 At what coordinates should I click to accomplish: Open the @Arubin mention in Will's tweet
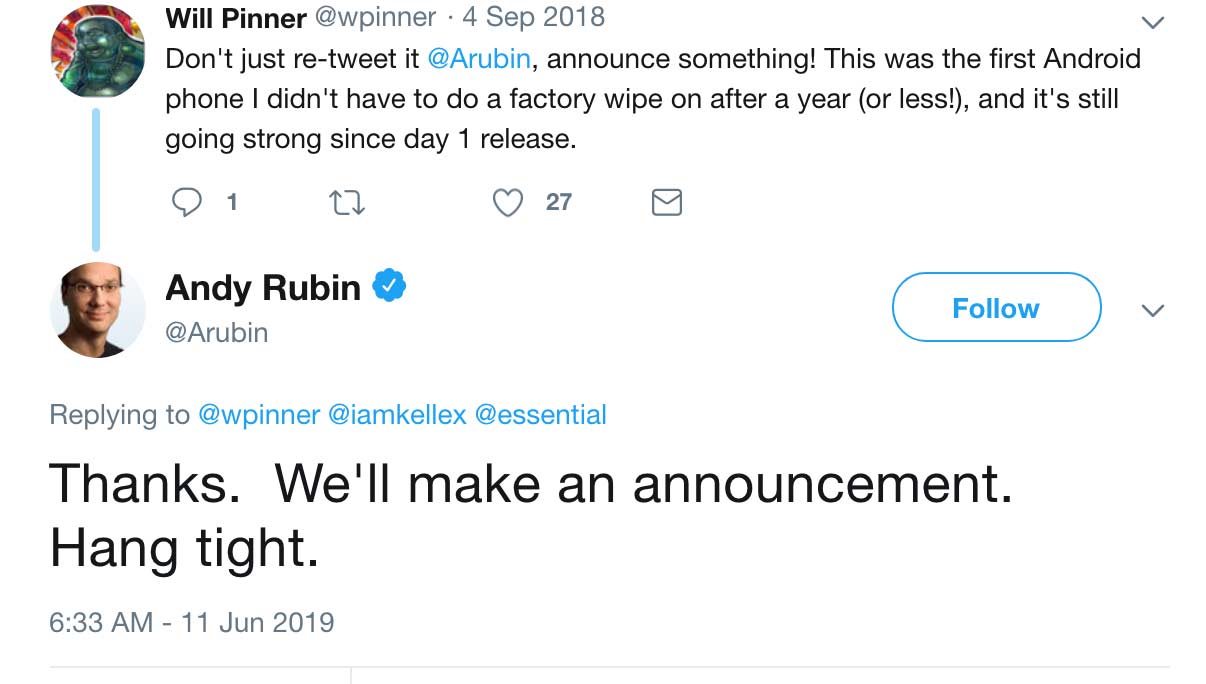coord(478,58)
